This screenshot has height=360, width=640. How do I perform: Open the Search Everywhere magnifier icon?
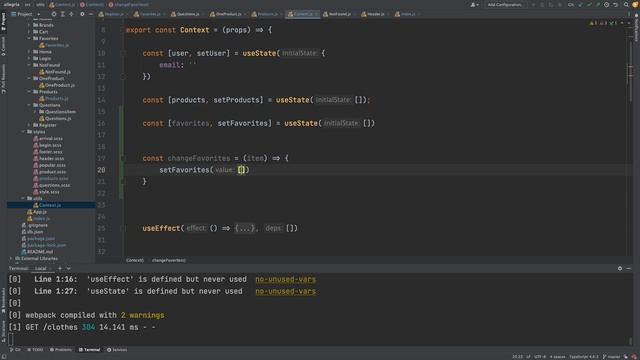tap(626, 5)
